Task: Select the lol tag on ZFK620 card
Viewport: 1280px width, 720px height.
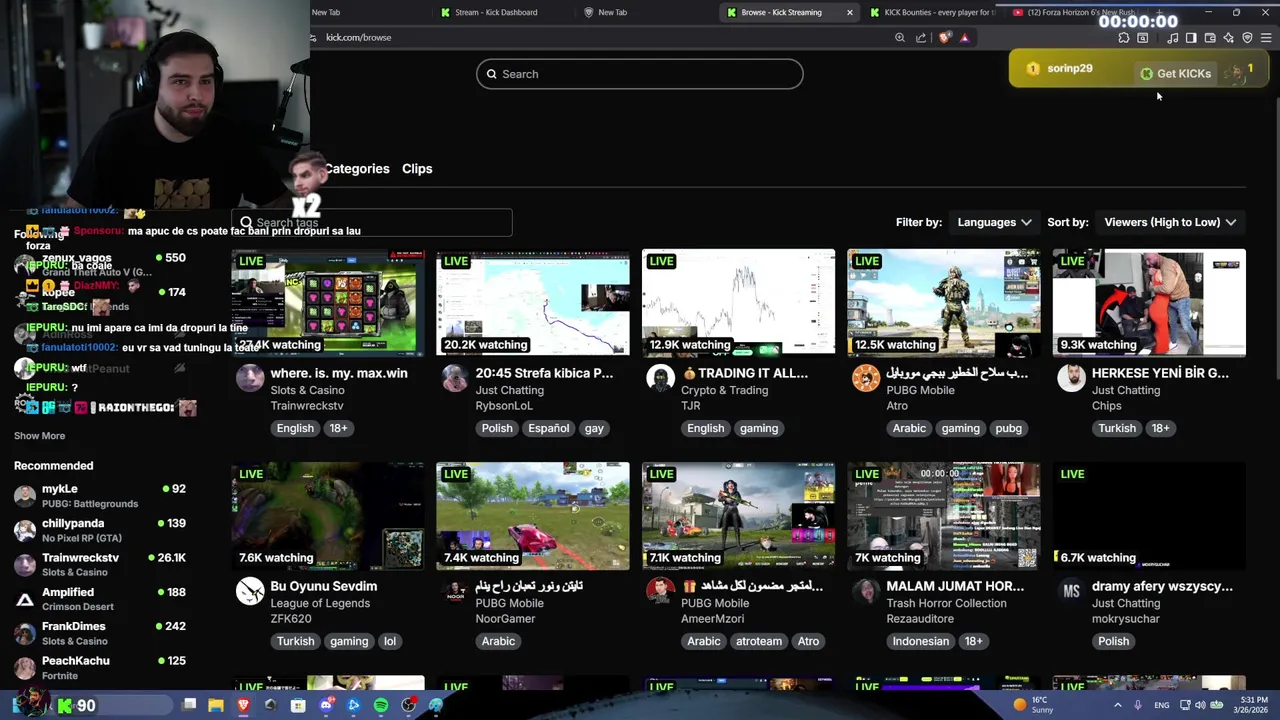Action: tap(390, 641)
